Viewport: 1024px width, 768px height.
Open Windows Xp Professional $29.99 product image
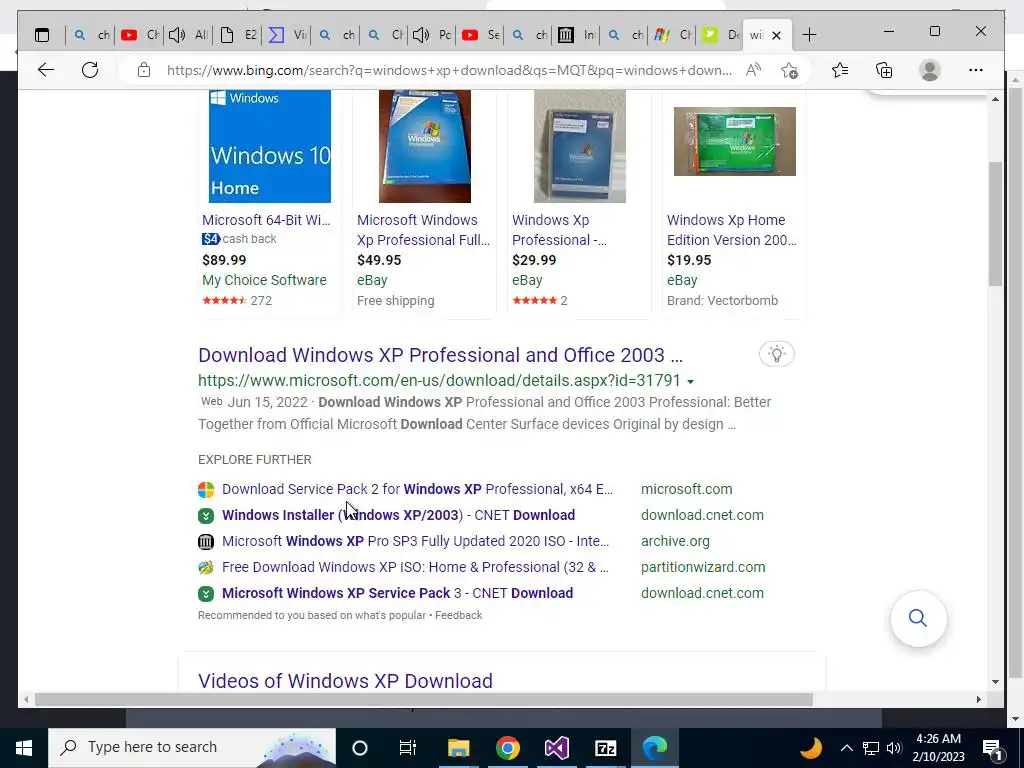coord(579,146)
